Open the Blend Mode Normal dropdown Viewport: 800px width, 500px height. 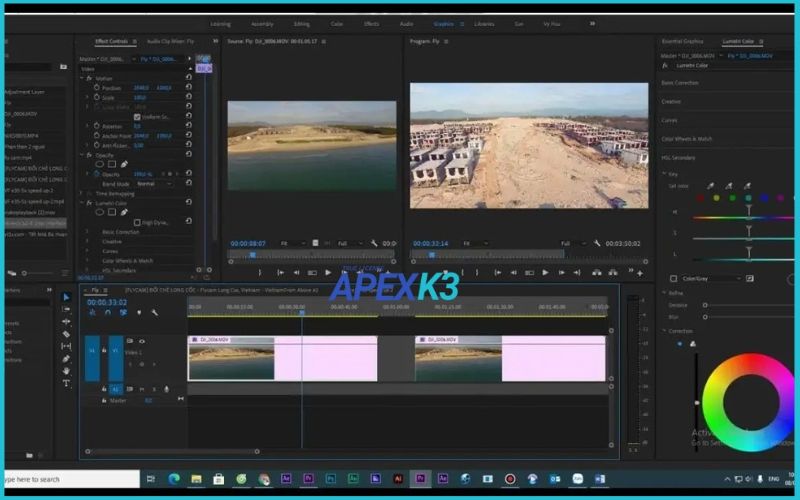[152, 184]
